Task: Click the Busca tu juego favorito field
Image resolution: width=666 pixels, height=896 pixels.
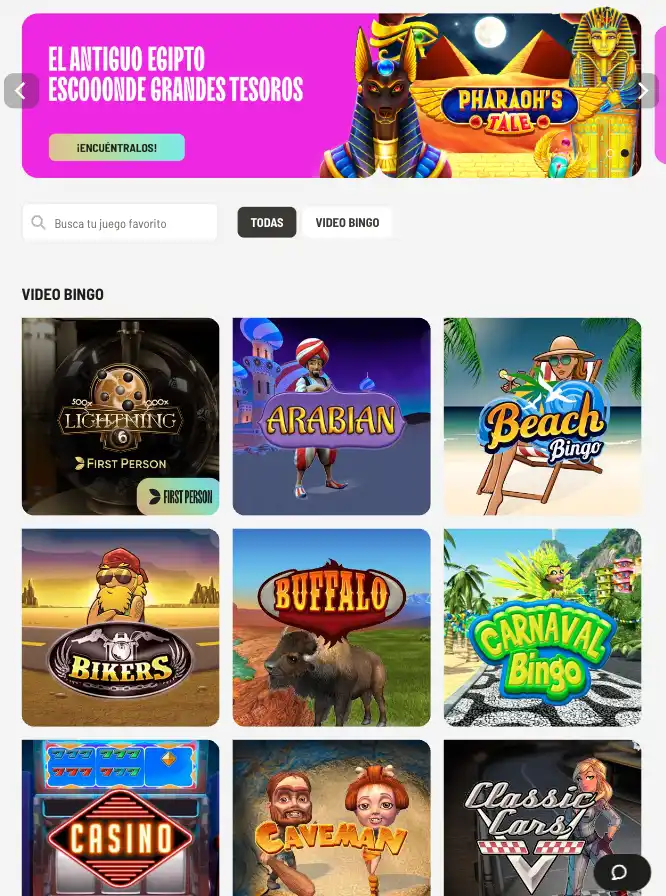Action: 120,222
